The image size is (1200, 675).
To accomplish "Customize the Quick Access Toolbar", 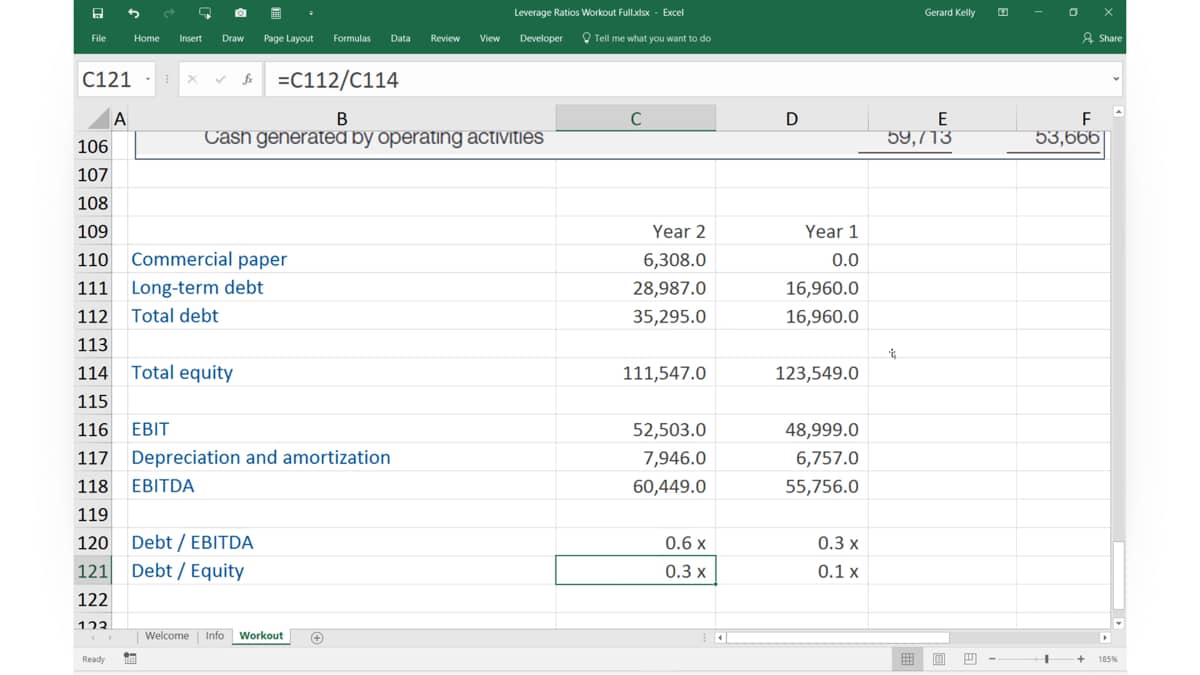I will (311, 13).
